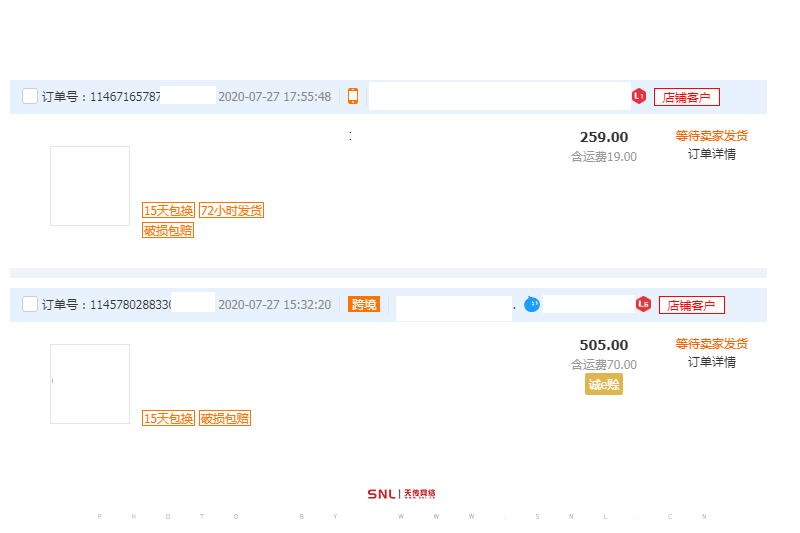The height and width of the screenshot is (533, 800).
Task: Open 订单详情 for the 505.00 order
Action: point(711,362)
